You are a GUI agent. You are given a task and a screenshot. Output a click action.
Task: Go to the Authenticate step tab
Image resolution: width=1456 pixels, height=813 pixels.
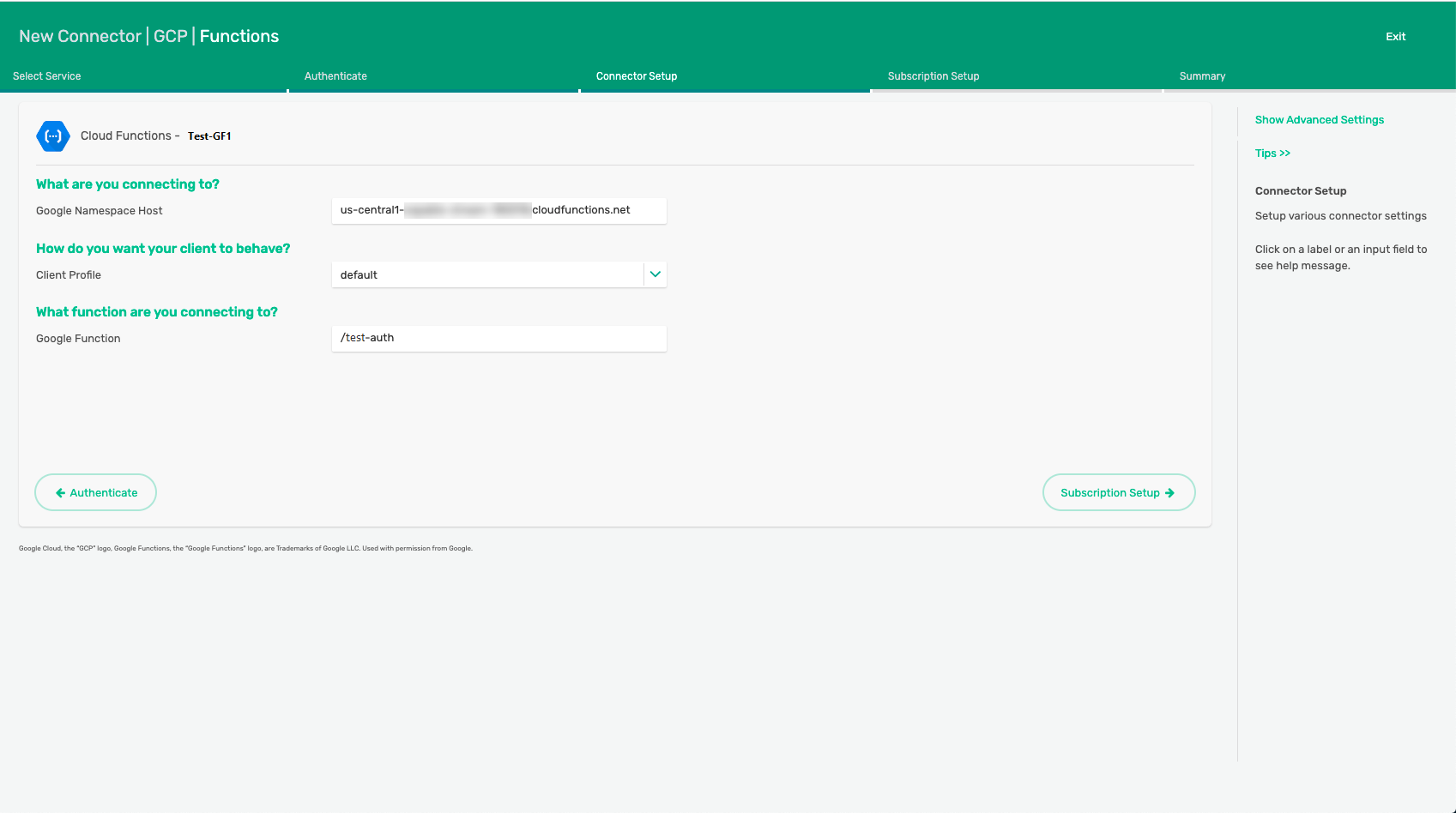pos(335,76)
